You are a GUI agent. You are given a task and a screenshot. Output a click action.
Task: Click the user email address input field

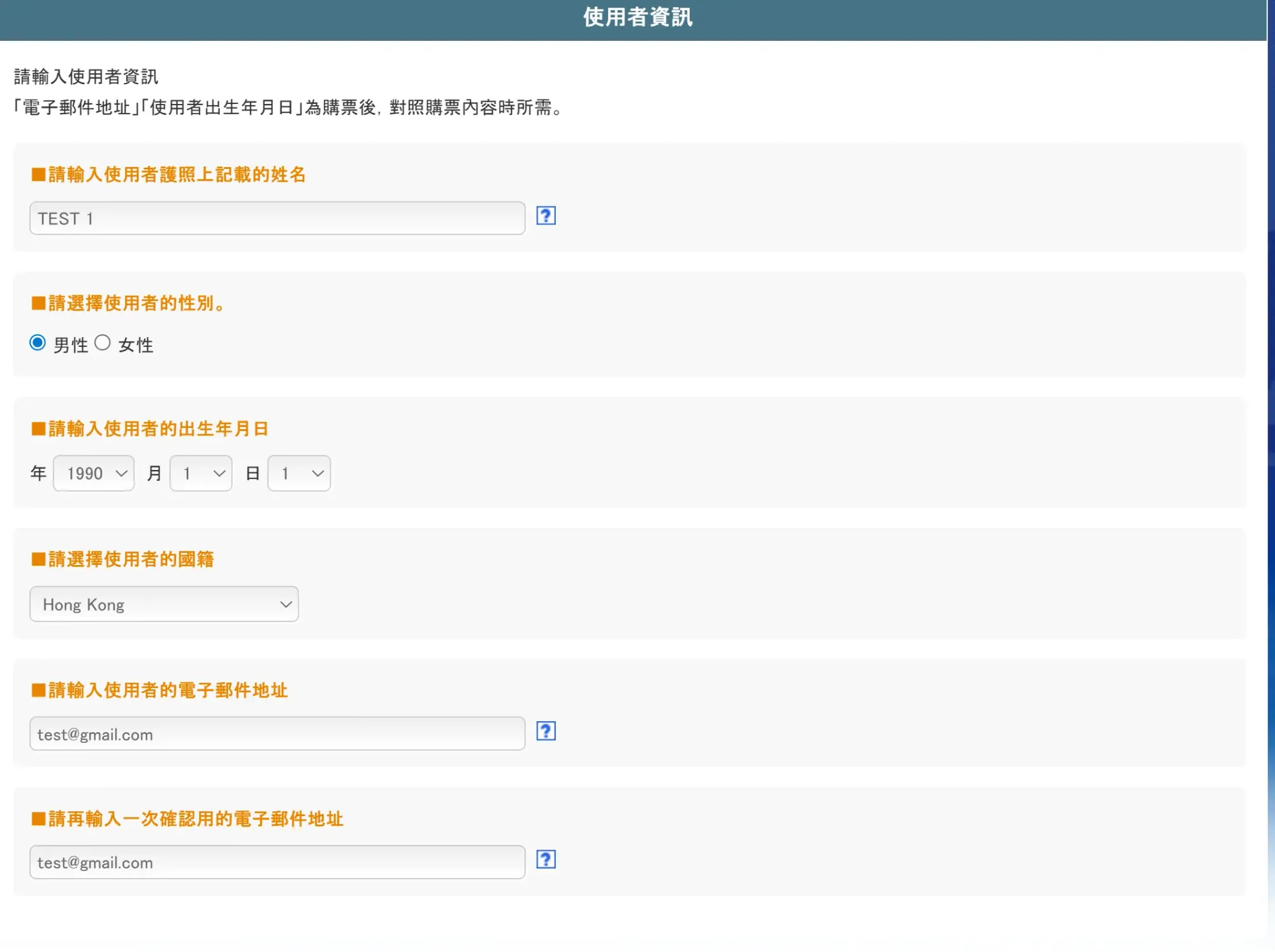(277, 734)
